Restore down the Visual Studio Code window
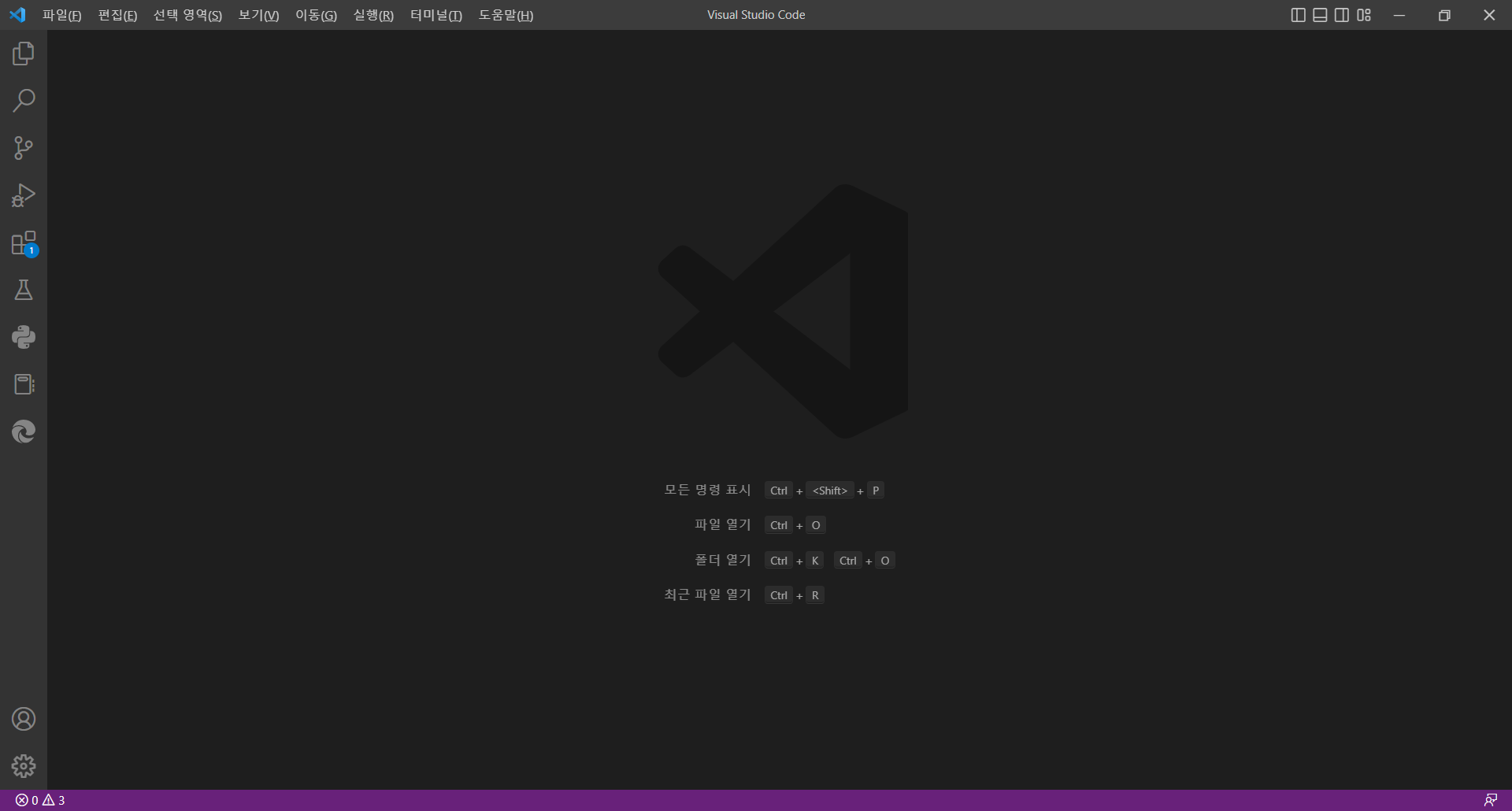1512x811 pixels. point(1444,15)
